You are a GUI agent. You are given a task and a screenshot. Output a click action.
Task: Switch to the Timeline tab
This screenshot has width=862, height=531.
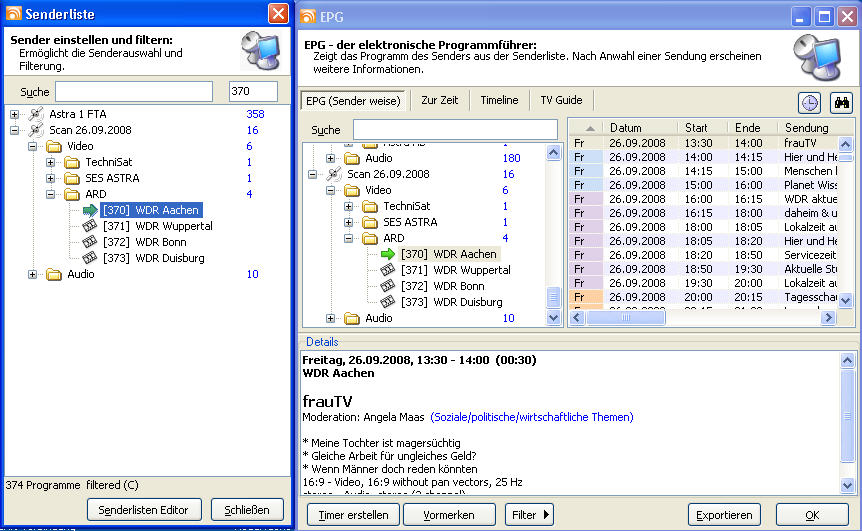[499, 100]
